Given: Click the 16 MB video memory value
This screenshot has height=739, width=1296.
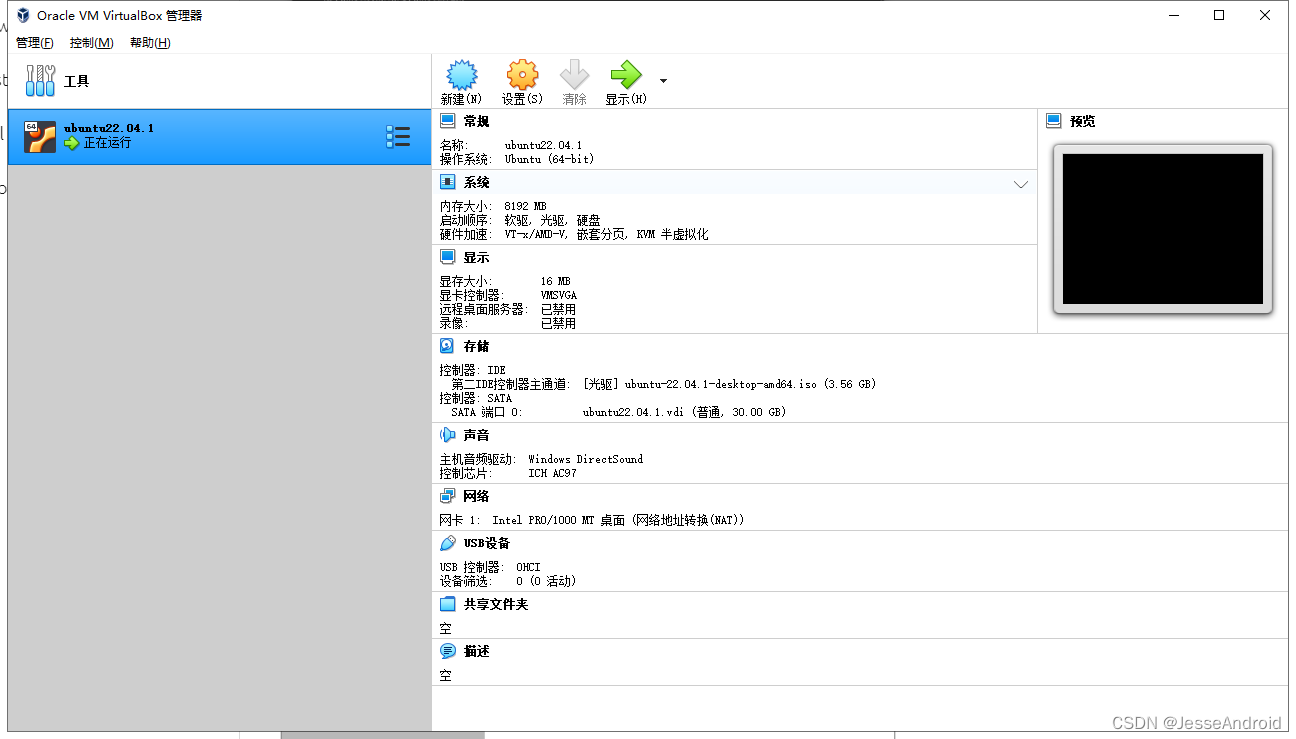Looking at the screenshot, I should (x=555, y=281).
